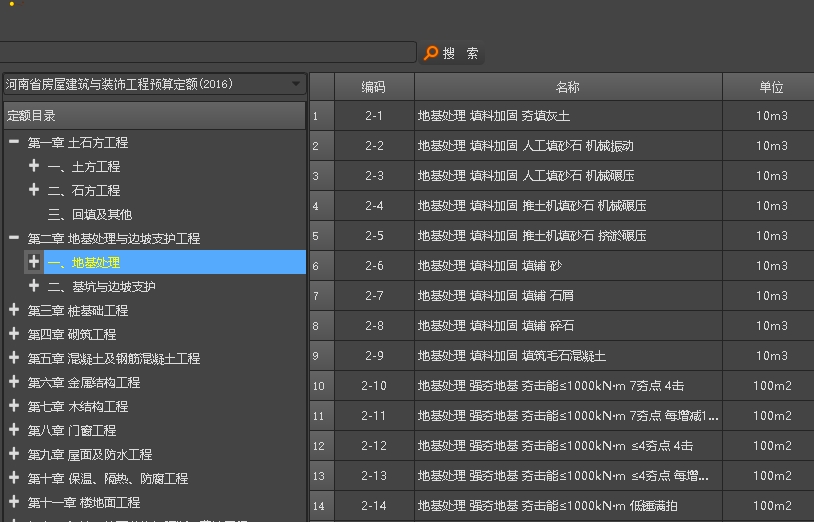
Task: Click the 编码 column header
Action: pos(373,87)
